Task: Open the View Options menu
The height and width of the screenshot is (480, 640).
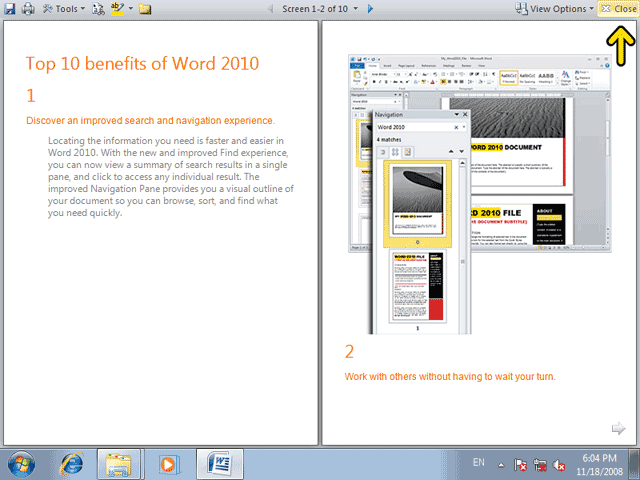Action: click(554, 9)
